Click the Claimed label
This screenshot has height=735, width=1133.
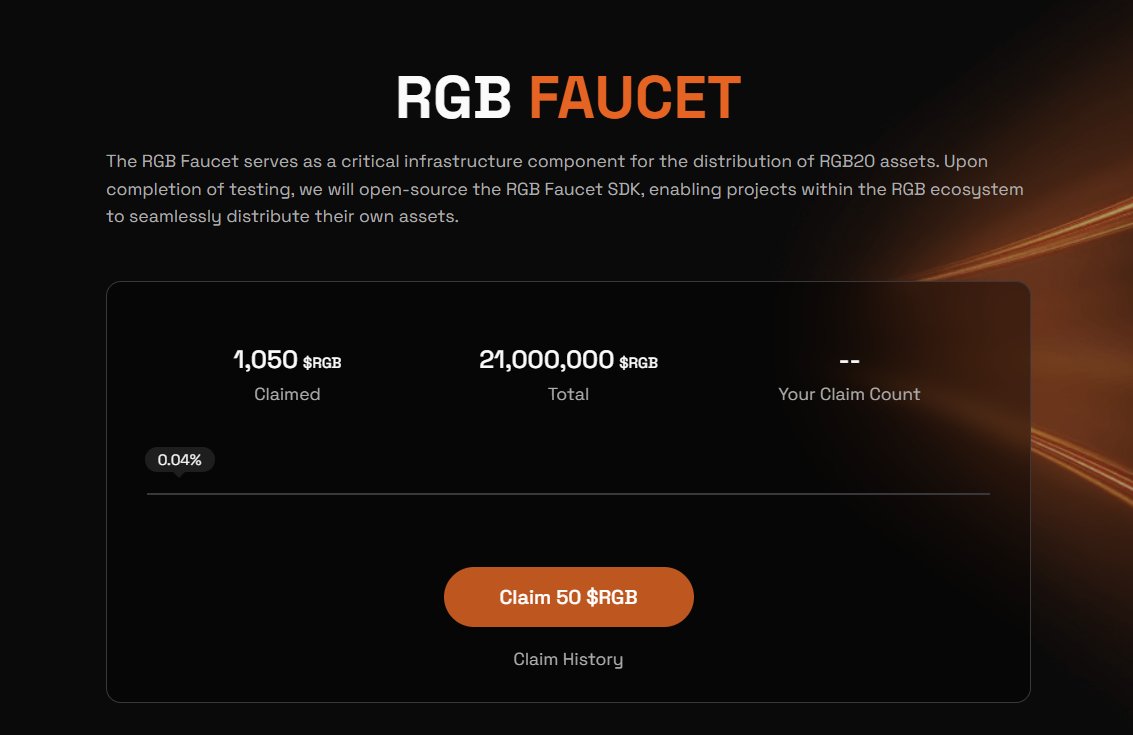[287, 394]
